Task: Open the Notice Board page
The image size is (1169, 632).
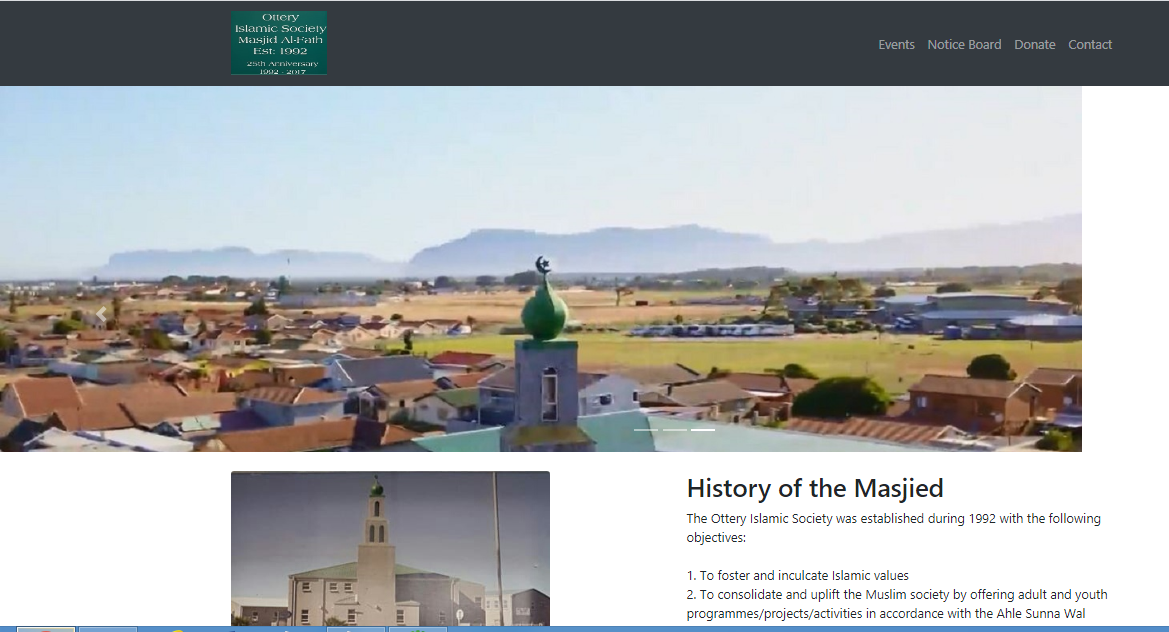Action: click(x=964, y=45)
